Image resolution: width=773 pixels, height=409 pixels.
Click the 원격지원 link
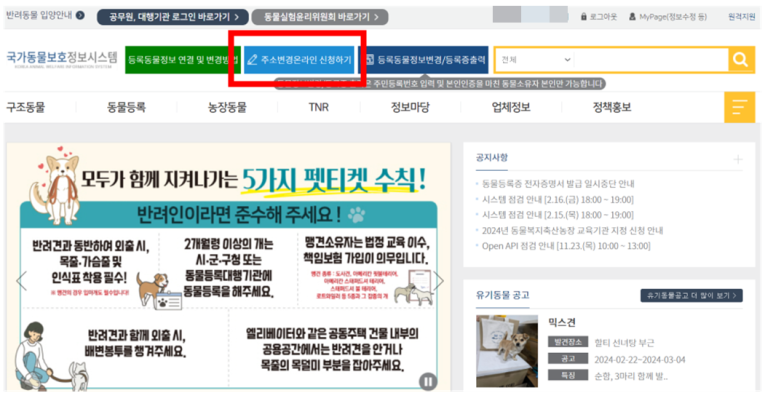click(x=741, y=17)
